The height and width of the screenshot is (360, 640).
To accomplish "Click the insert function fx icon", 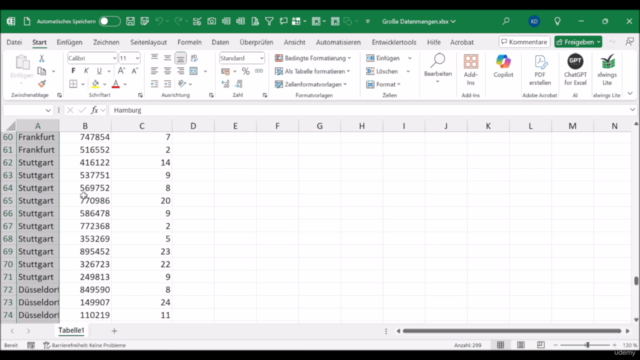I will [x=95, y=110].
